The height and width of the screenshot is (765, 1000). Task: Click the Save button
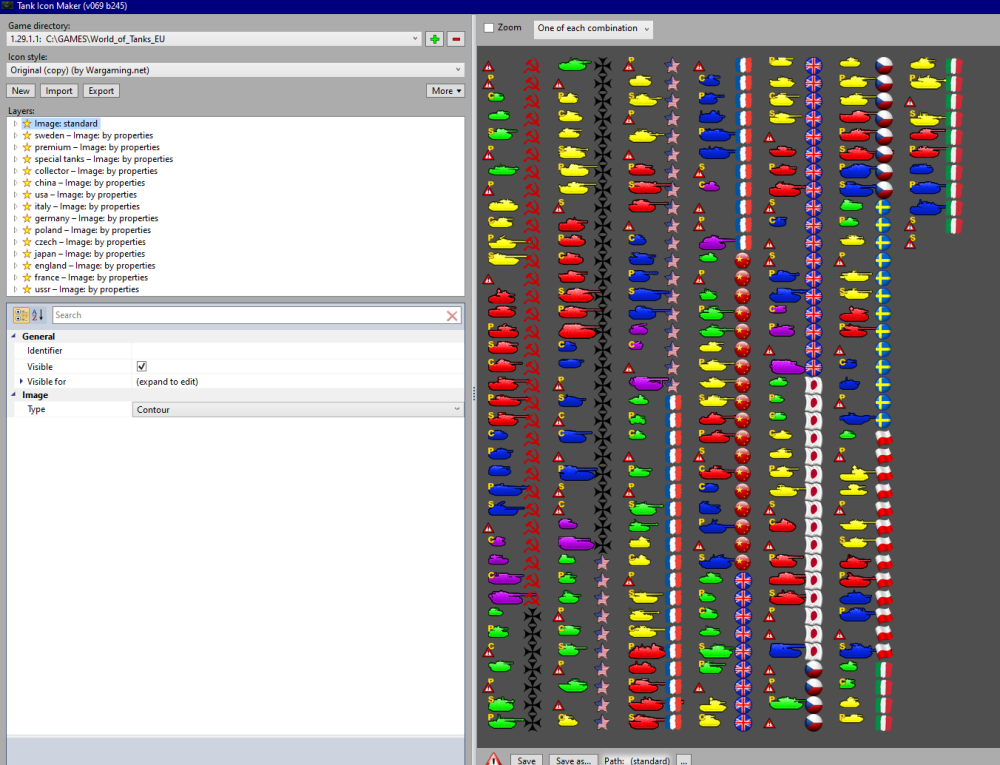pyautogui.click(x=526, y=761)
